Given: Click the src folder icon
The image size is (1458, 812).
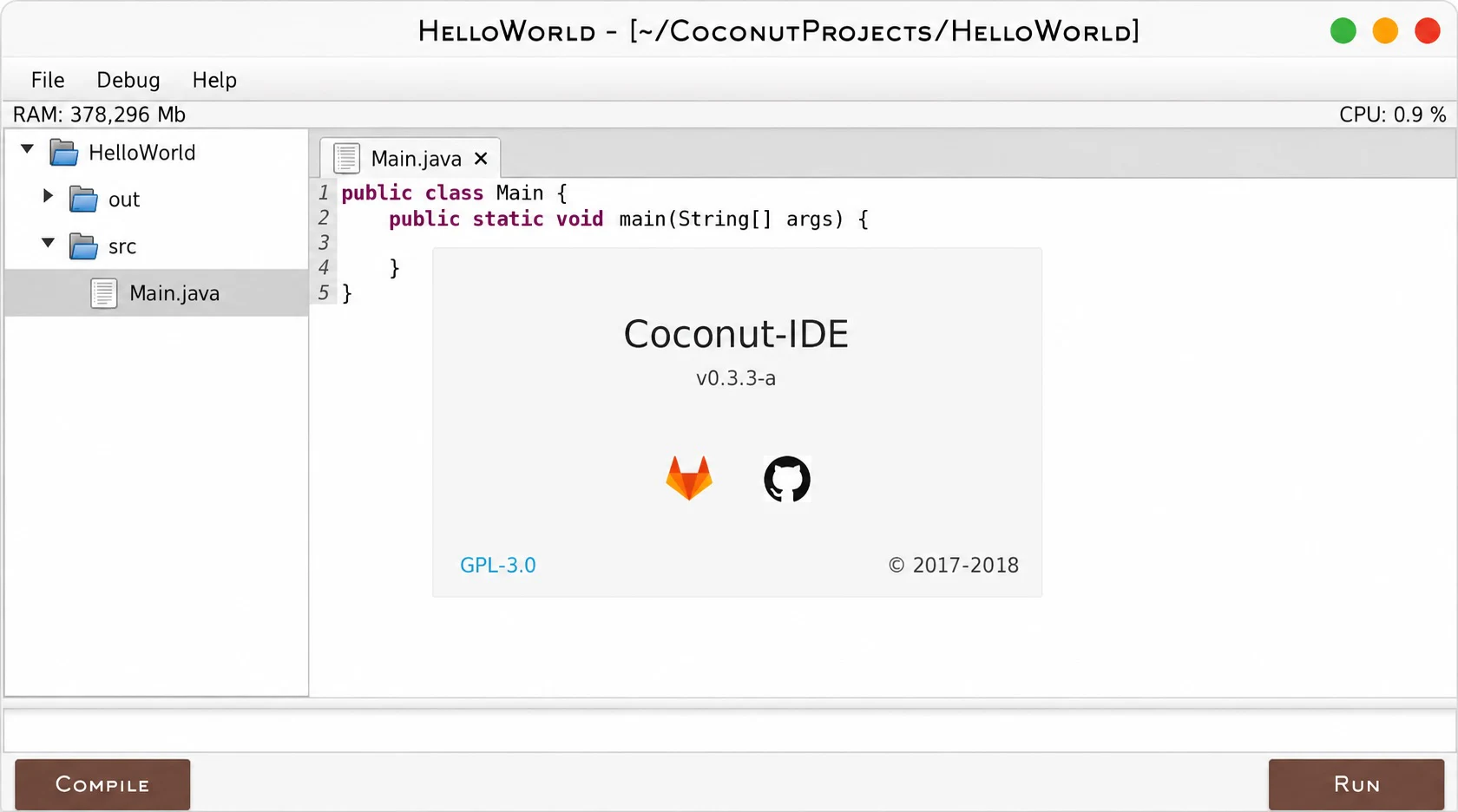Looking at the screenshot, I should point(83,246).
